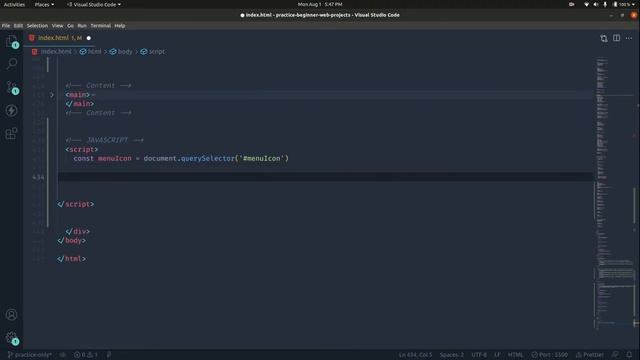Split the editor to the right
Screen dimensions: 640x360
[616, 38]
